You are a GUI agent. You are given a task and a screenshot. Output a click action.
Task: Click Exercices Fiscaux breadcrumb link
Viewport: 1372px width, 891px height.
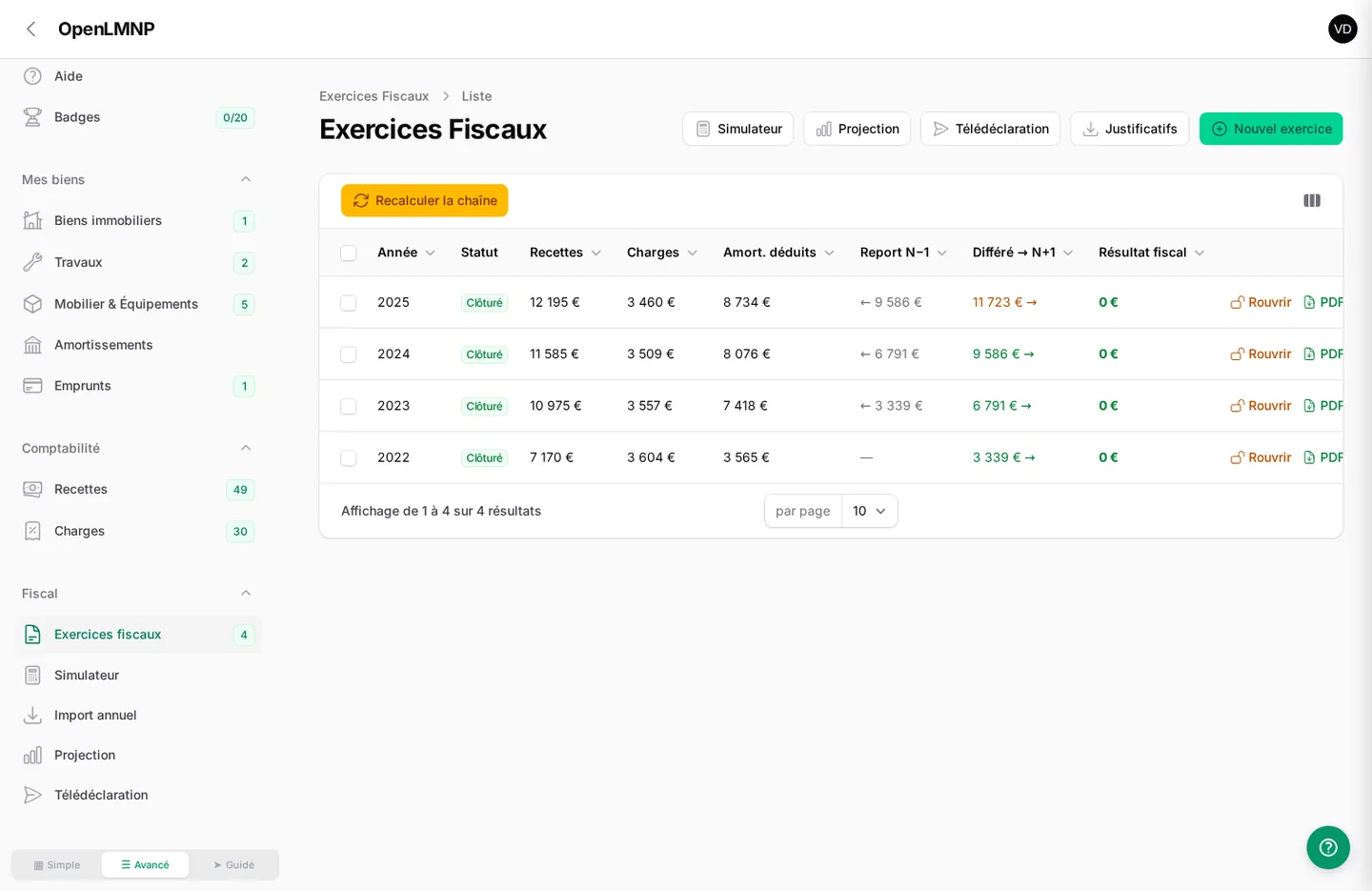[373, 96]
